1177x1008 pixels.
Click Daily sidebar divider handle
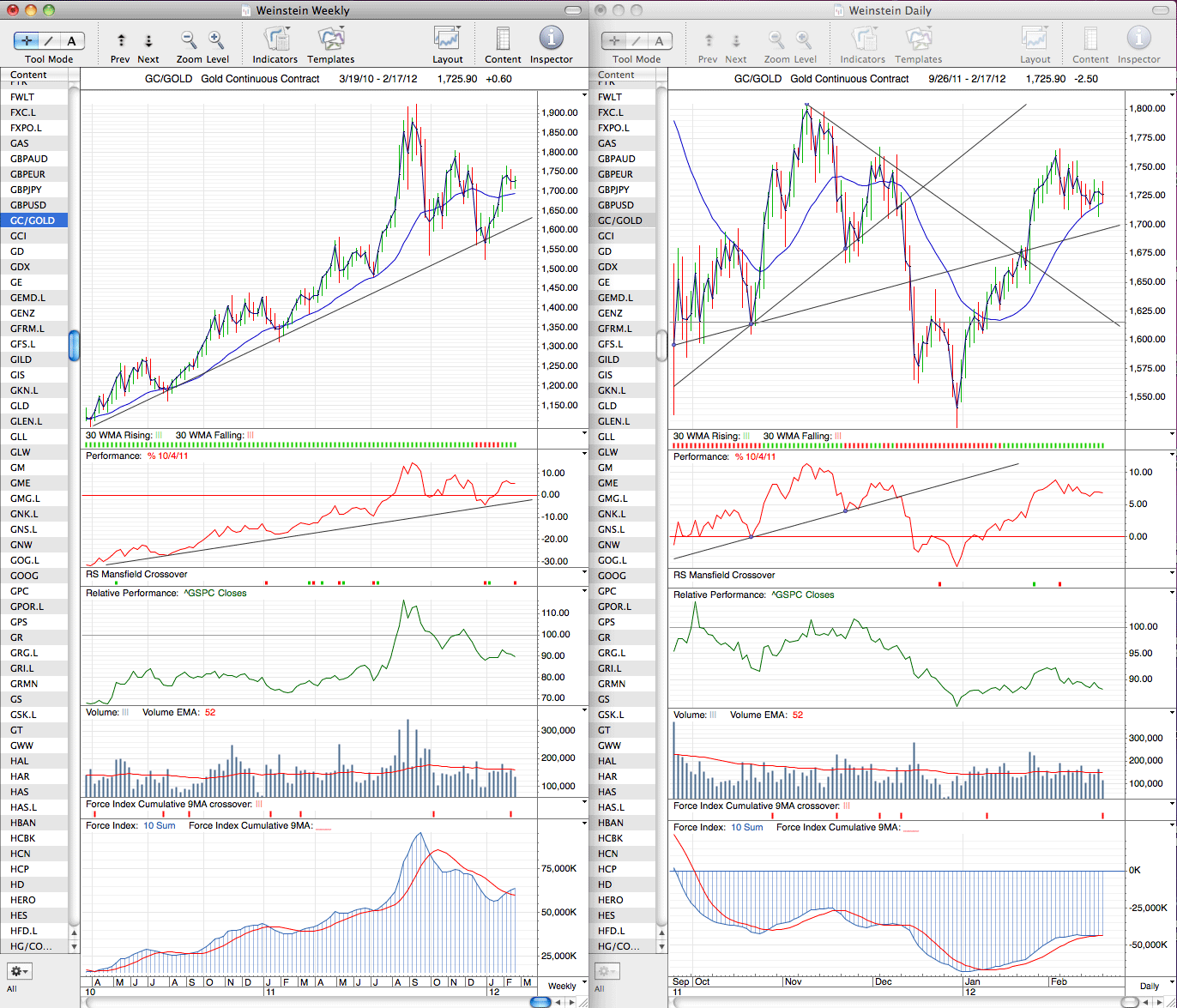[x=661, y=344]
